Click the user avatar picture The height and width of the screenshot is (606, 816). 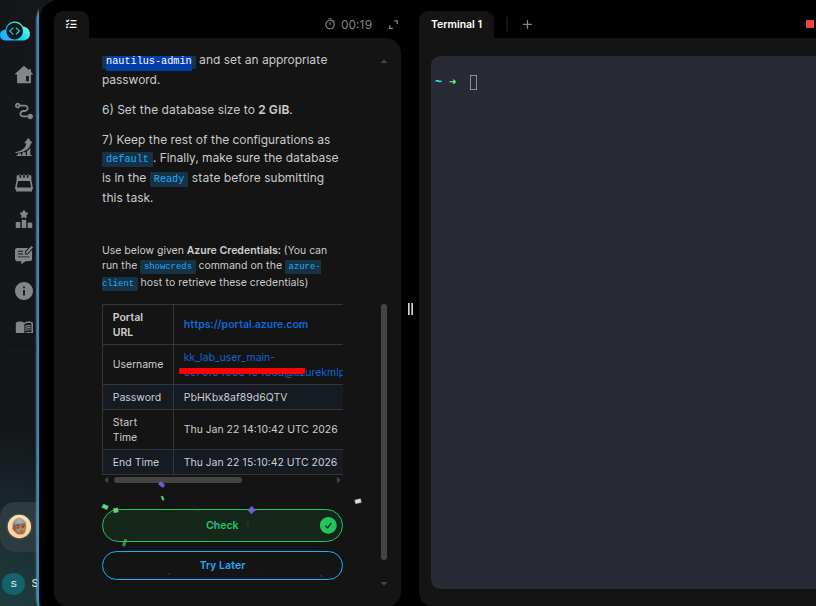19,526
